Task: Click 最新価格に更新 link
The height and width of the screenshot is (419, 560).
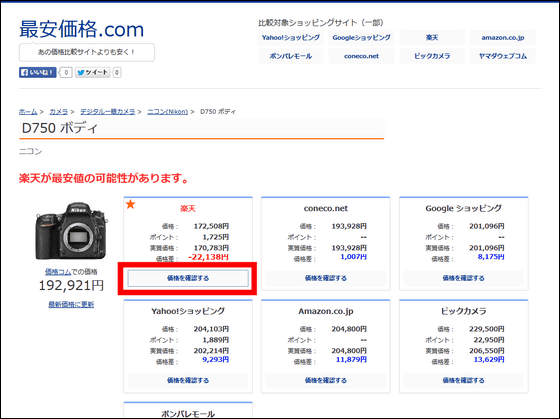Action: pyautogui.click(x=71, y=305)
